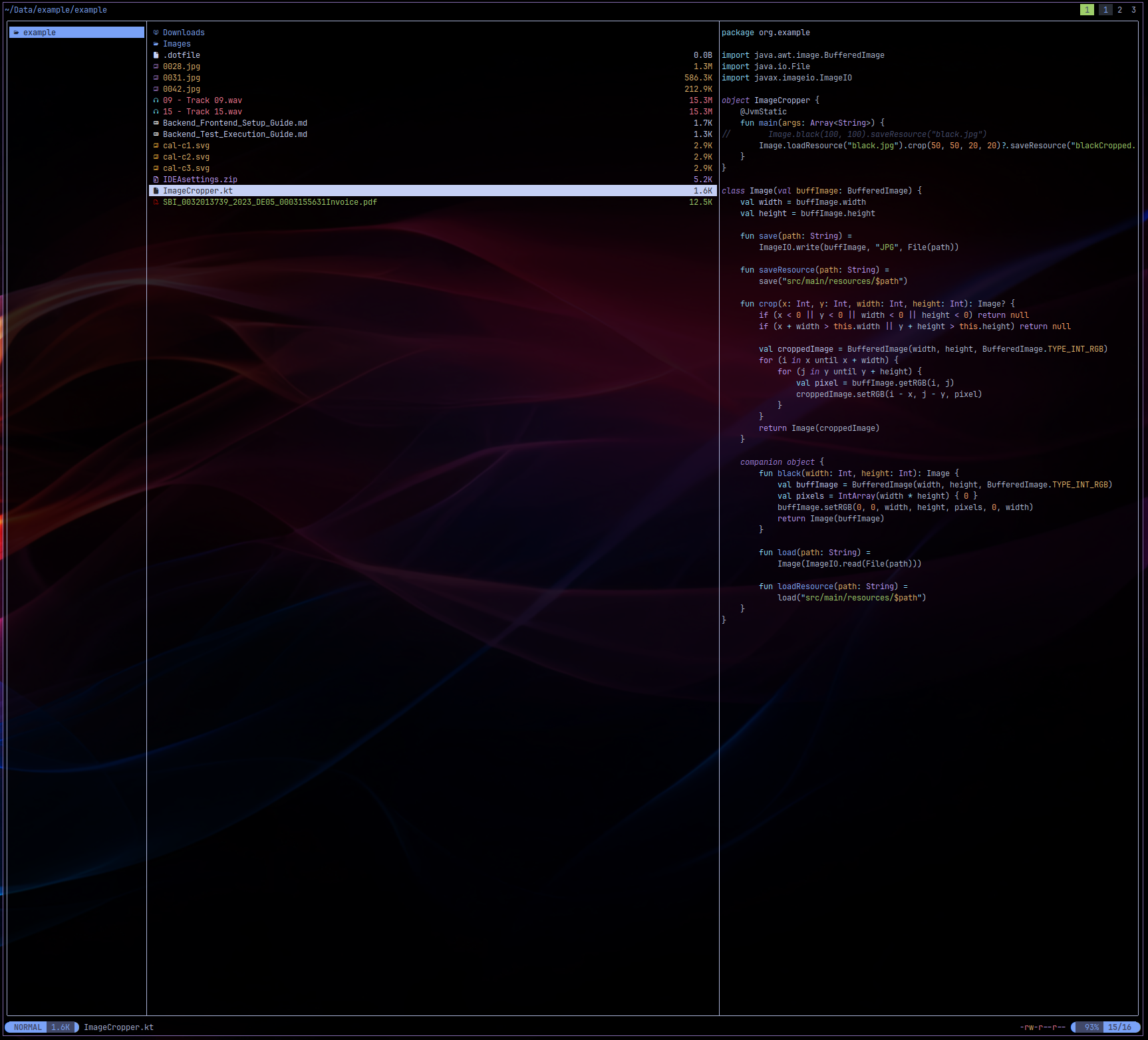Viewport: 1148px width, 1040px height.
Task: Select the example folder in parent pane
Action: 39,33
